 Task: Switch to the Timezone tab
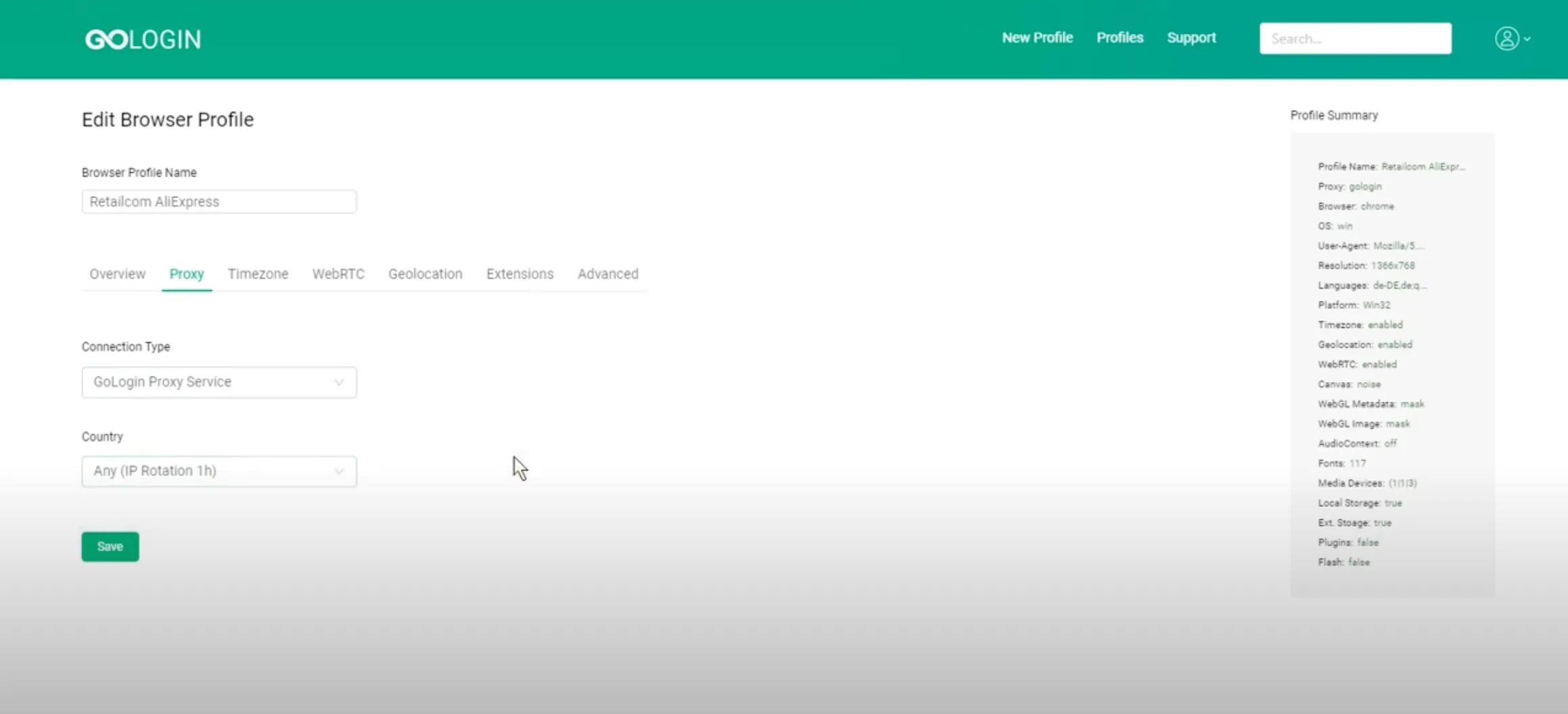[258, 274]
